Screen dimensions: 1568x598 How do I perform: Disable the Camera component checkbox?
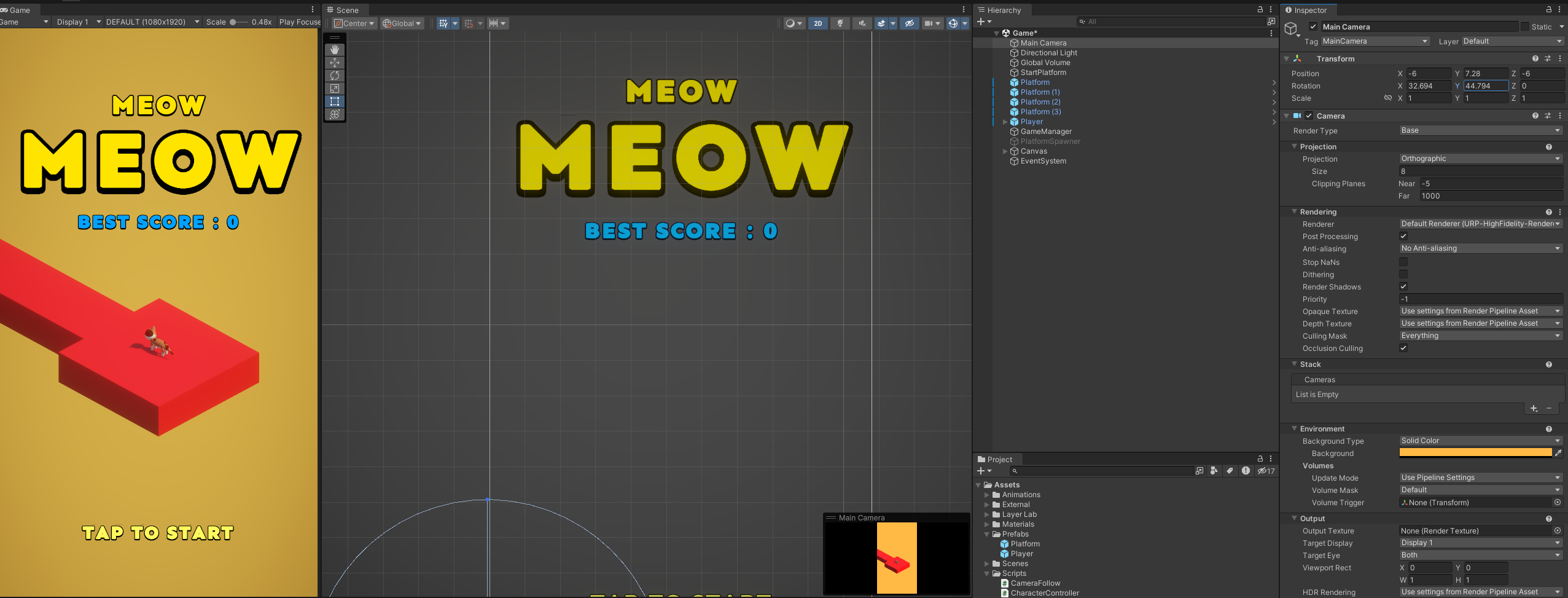(1309, 116)
